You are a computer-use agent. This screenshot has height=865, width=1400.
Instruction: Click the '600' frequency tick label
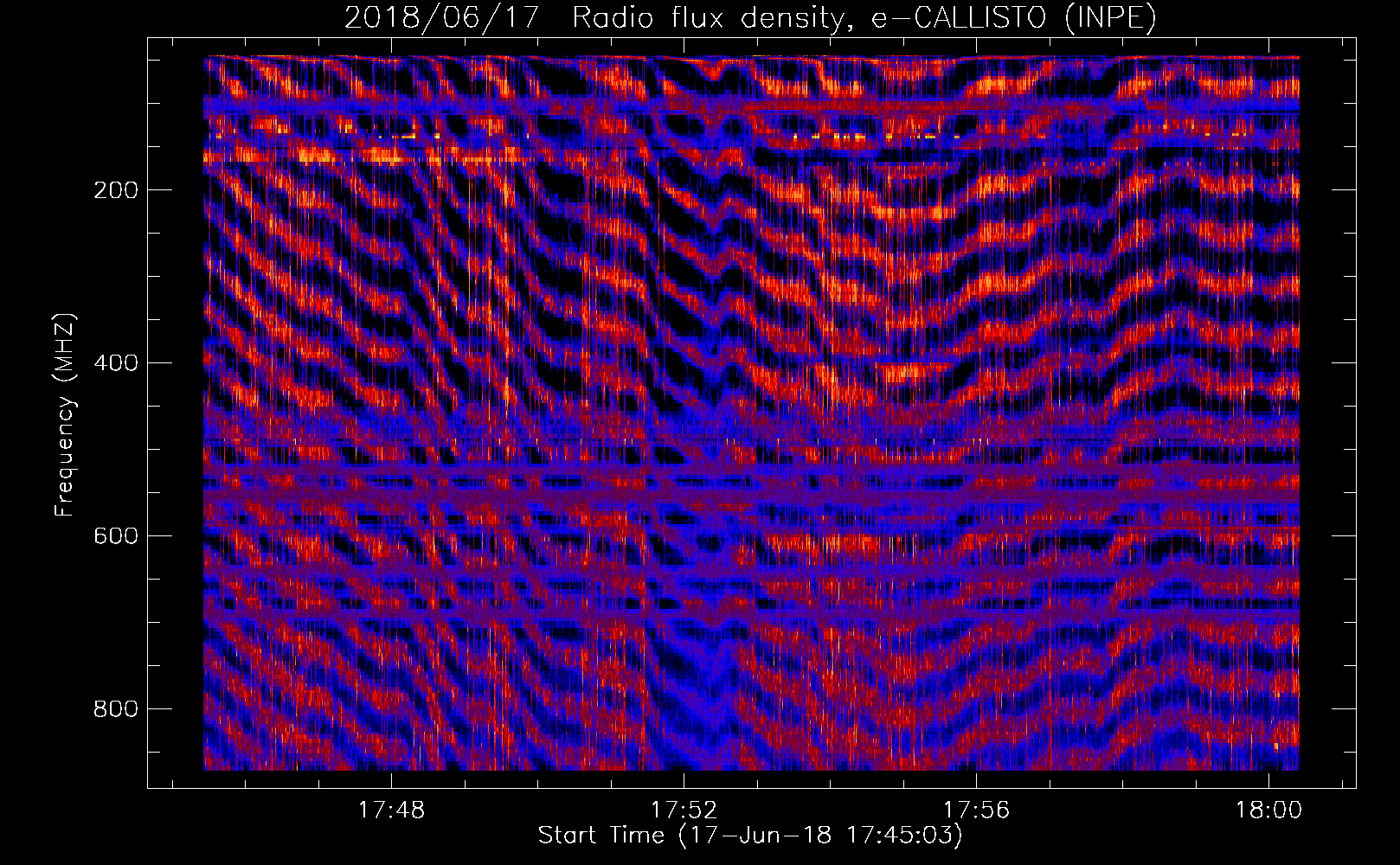(x=116, y=536)
